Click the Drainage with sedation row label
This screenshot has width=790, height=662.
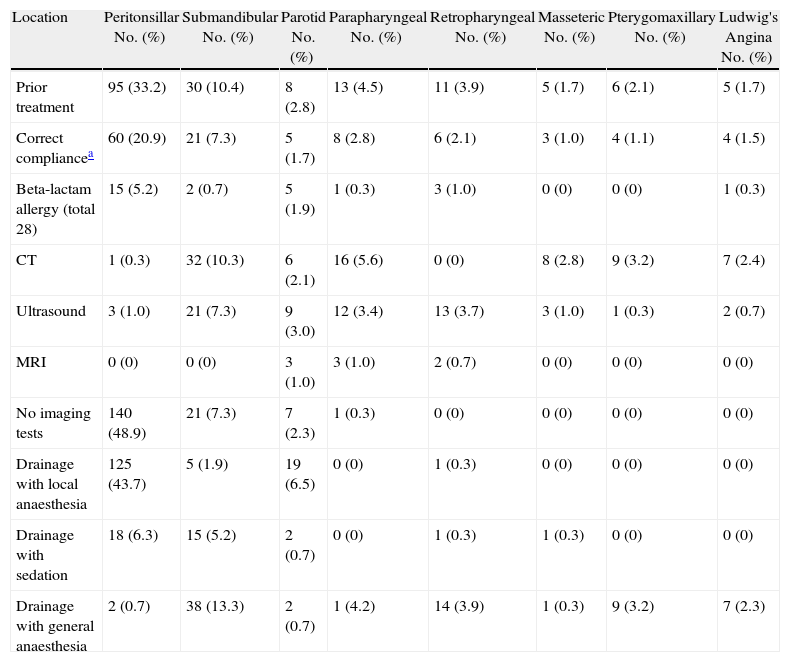[x=45, y=555]
